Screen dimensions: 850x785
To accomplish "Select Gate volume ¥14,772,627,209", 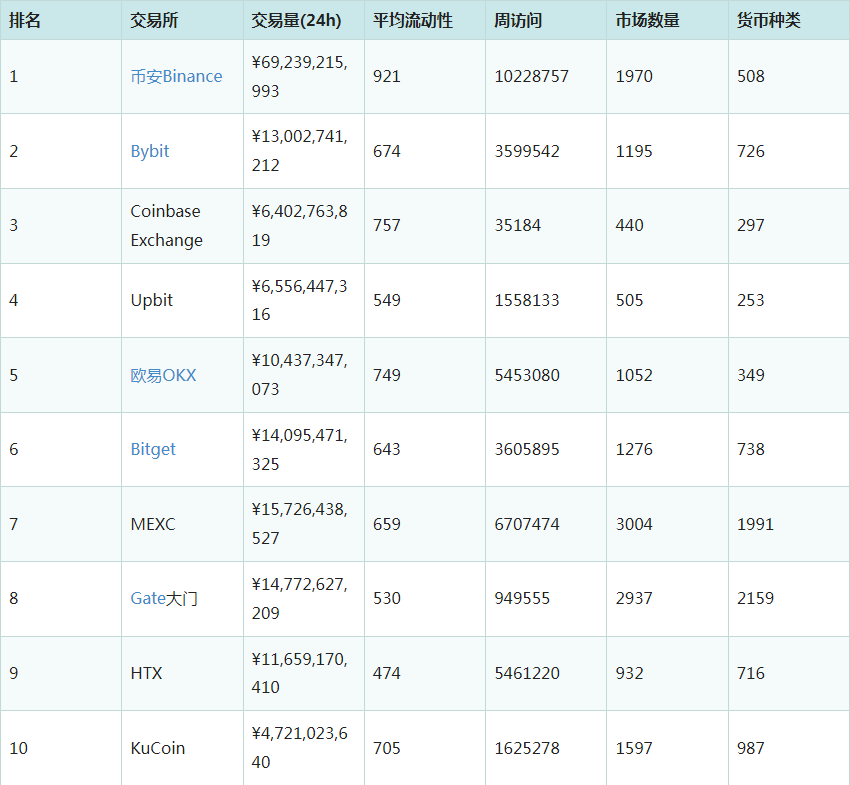I will pyautogui.click(x=299, y=599).
